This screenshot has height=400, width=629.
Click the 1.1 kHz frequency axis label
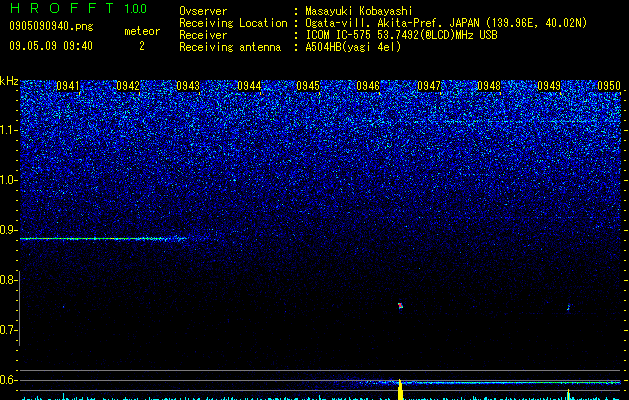tap(9, 130)
